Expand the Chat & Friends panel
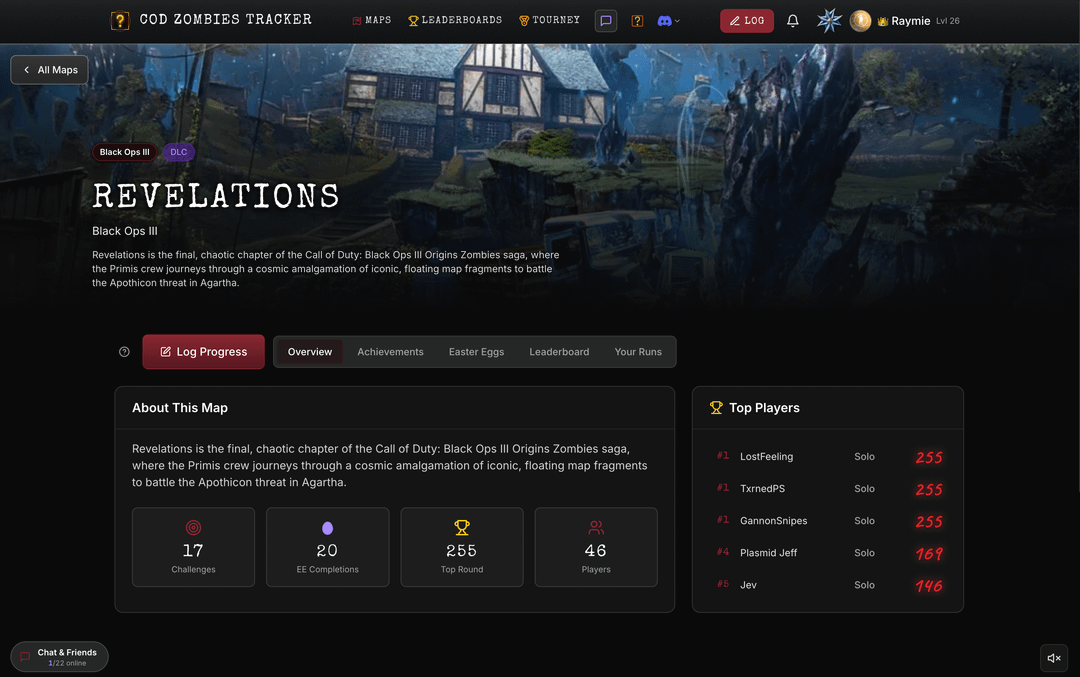This screenshot has width=1080, height=677. [59, 657]
